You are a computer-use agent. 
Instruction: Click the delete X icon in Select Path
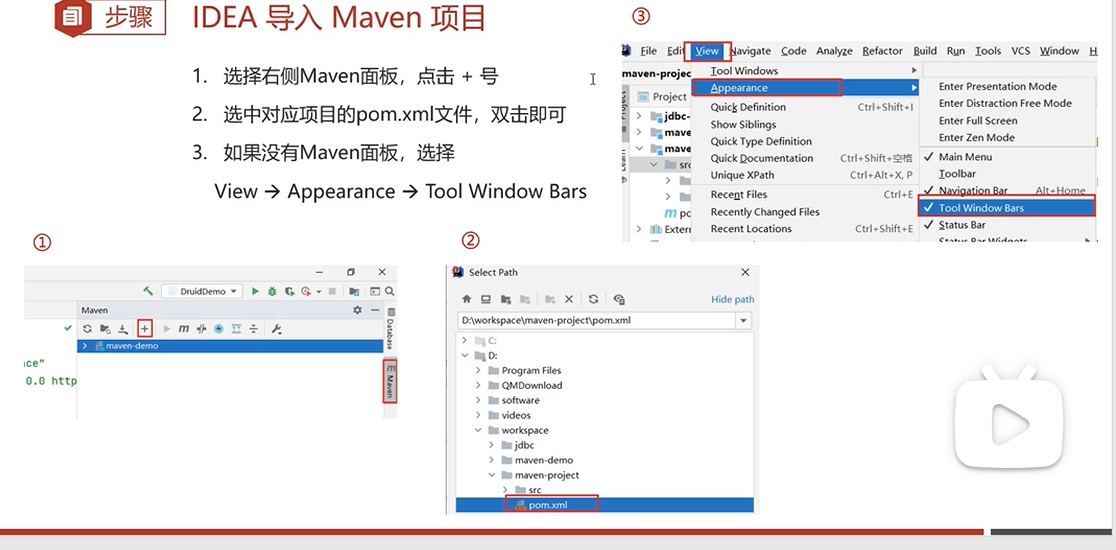click(569, 300)
